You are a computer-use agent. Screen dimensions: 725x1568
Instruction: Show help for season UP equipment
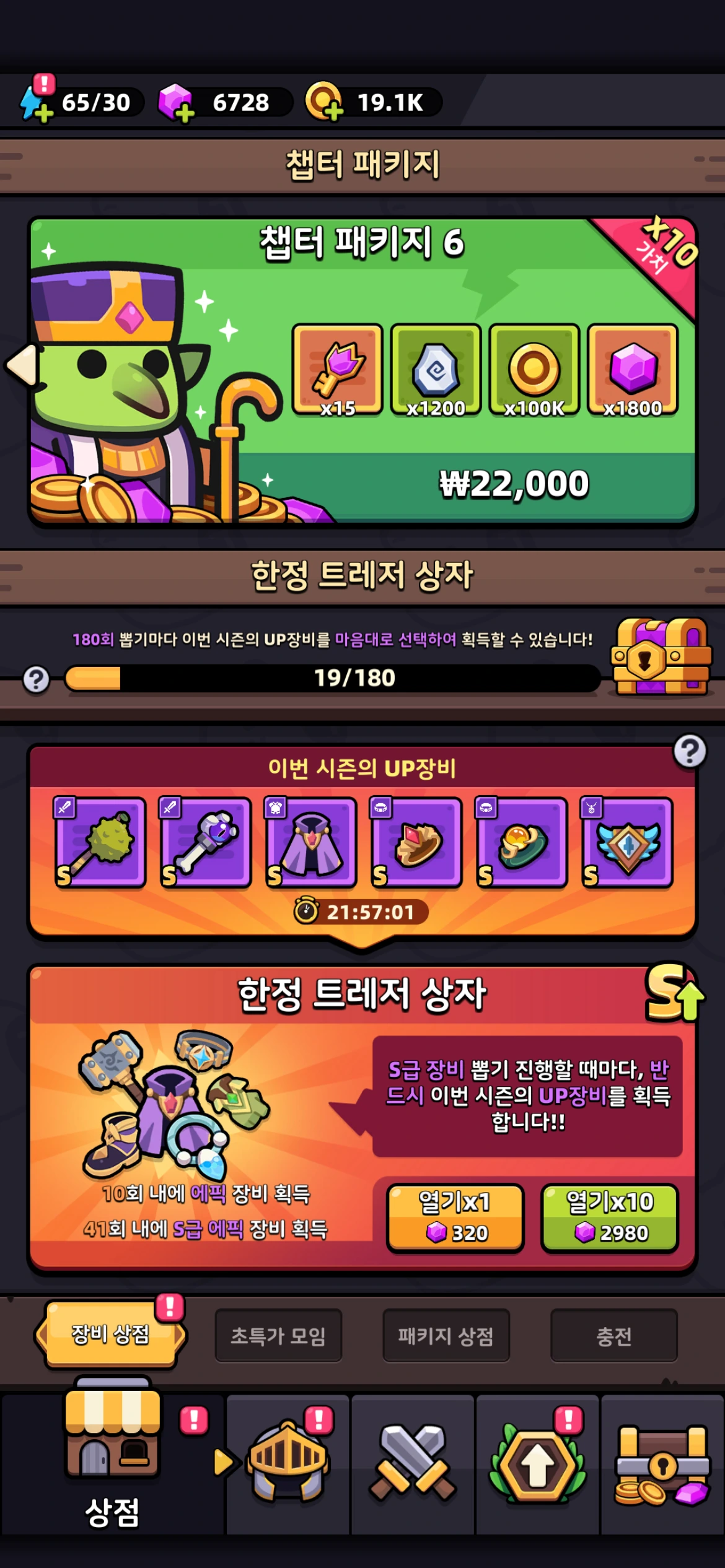pyautogui.click(x=690, y=751)
